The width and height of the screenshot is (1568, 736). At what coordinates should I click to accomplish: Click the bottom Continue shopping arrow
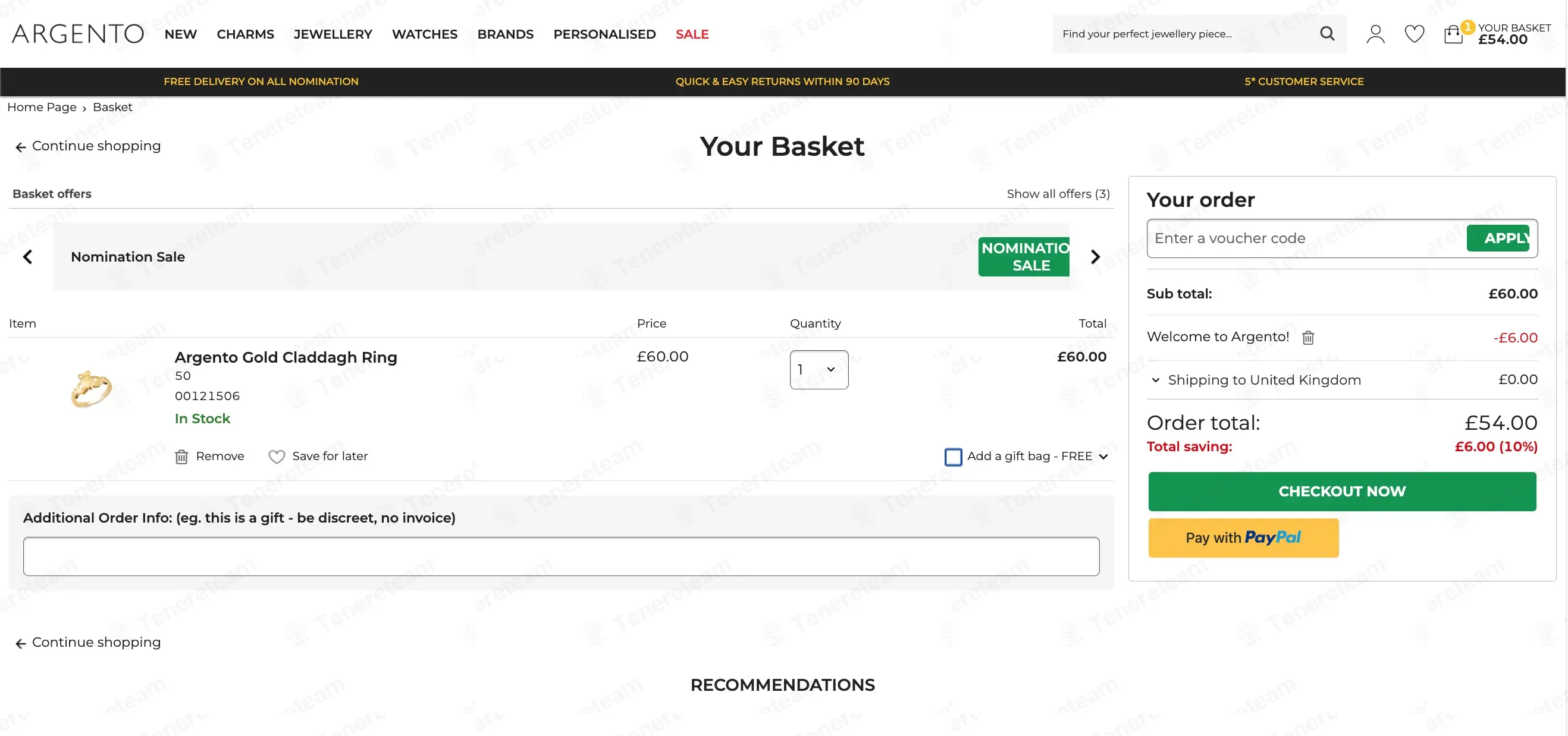21,643
